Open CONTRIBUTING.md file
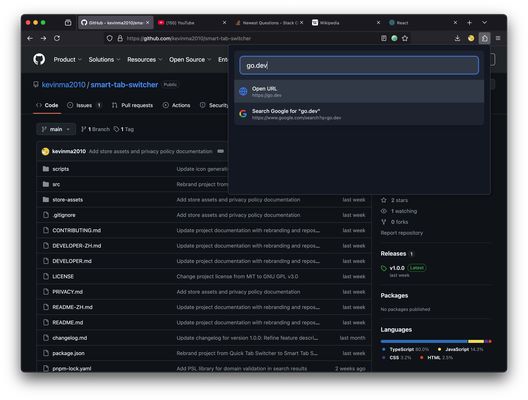Viewport: 528px width, 400px height. click(x=77, y=231)
